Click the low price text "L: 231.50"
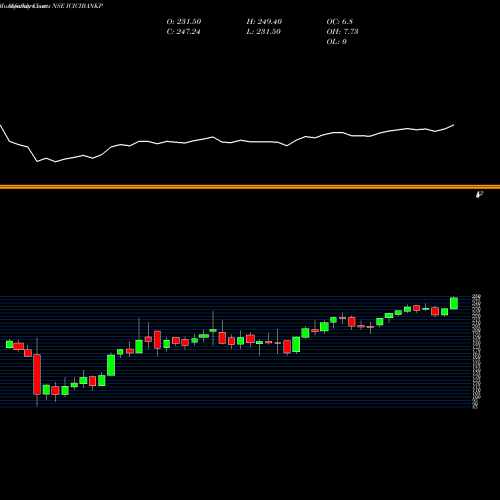Viewport: 500px width, 500px height. point(263,32)
